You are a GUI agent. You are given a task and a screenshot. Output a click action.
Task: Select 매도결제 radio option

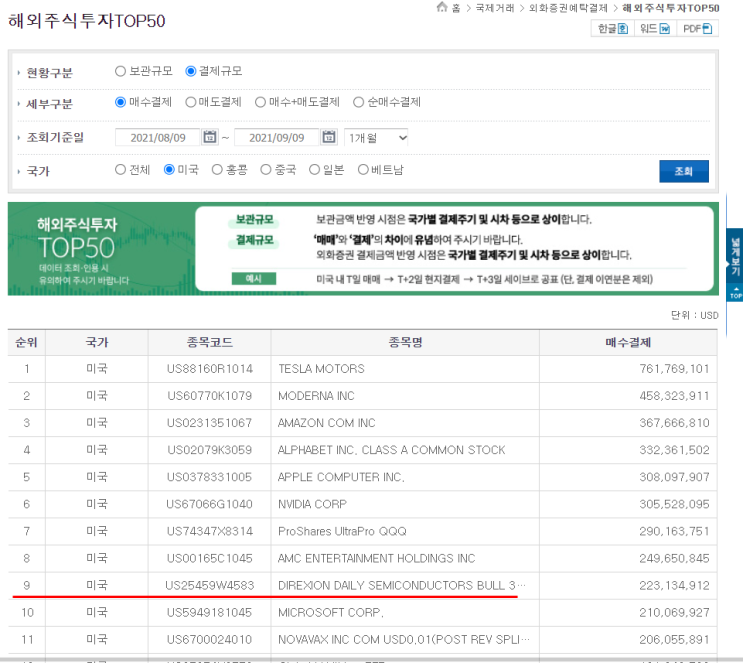pyautogui.click(x=190, y=102)
